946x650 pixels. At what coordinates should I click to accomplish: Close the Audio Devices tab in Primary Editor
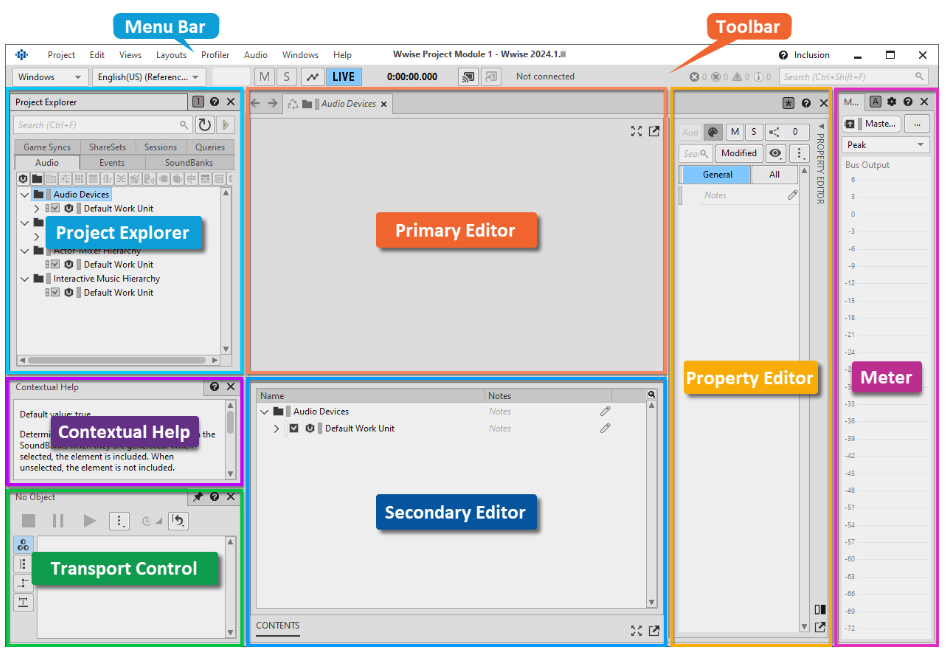tap(384, 104)
